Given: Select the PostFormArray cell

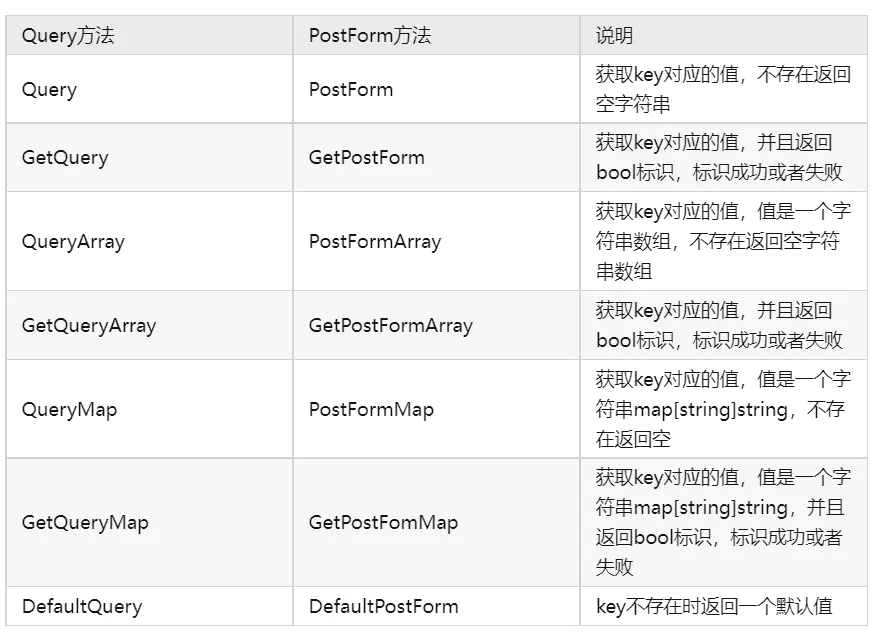Looking at the screenshot, I should (x=436, y=242).
